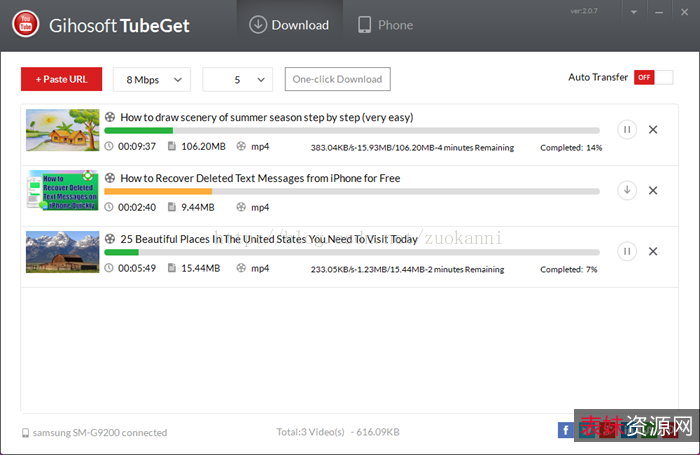Click the Facebook share icon

click(x=566, y=431)
